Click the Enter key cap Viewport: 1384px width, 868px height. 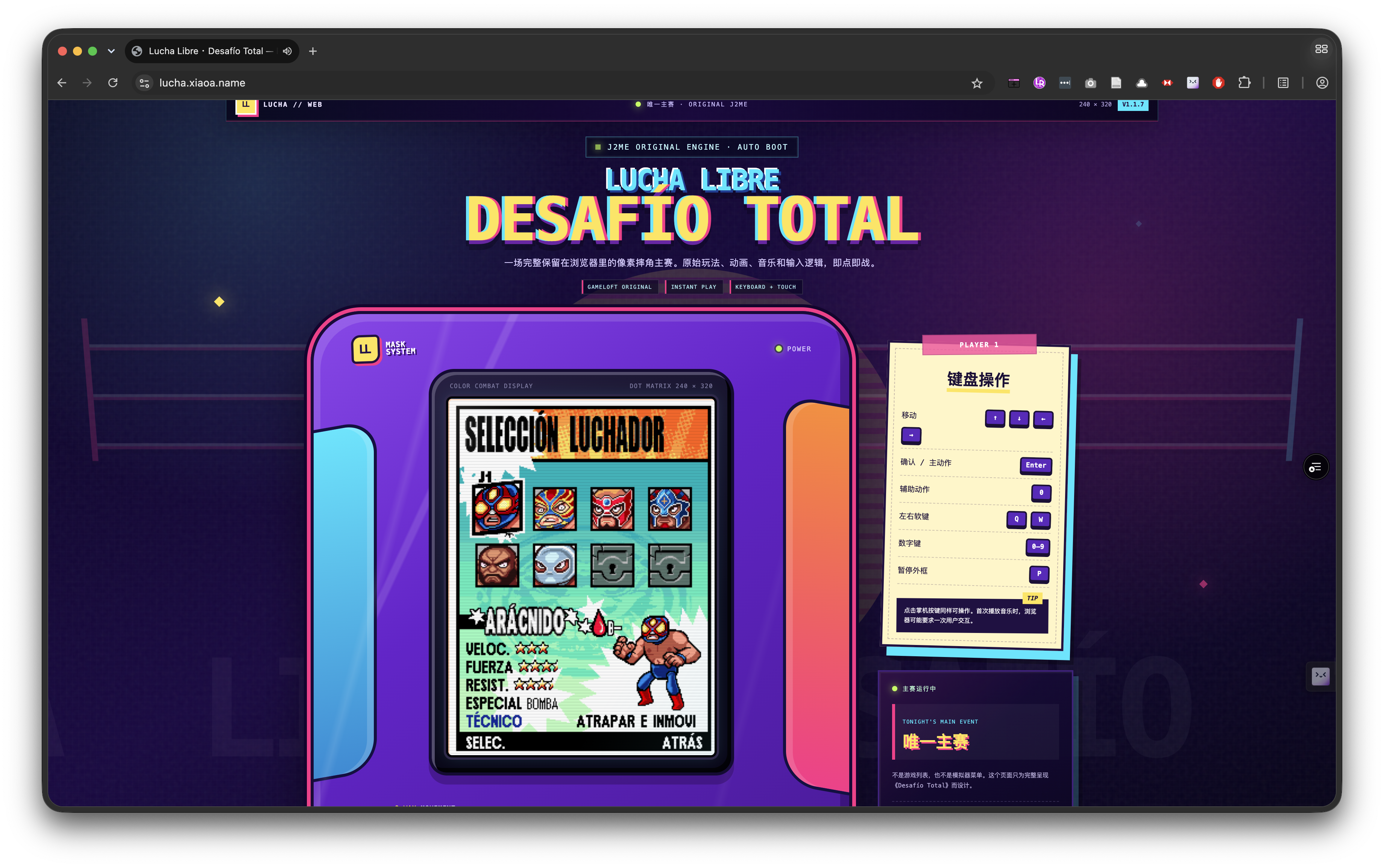point(1036,466)
